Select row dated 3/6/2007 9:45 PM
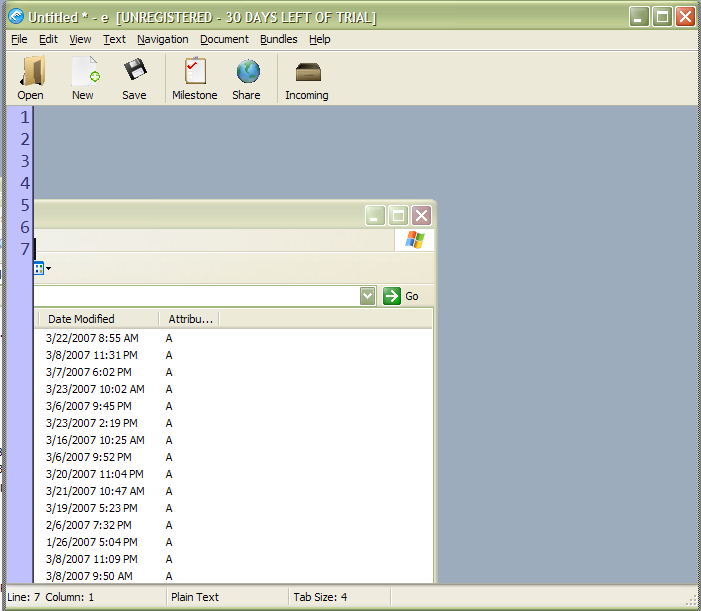Viewport: 701px width, 611px height. [x=89, y=406]
